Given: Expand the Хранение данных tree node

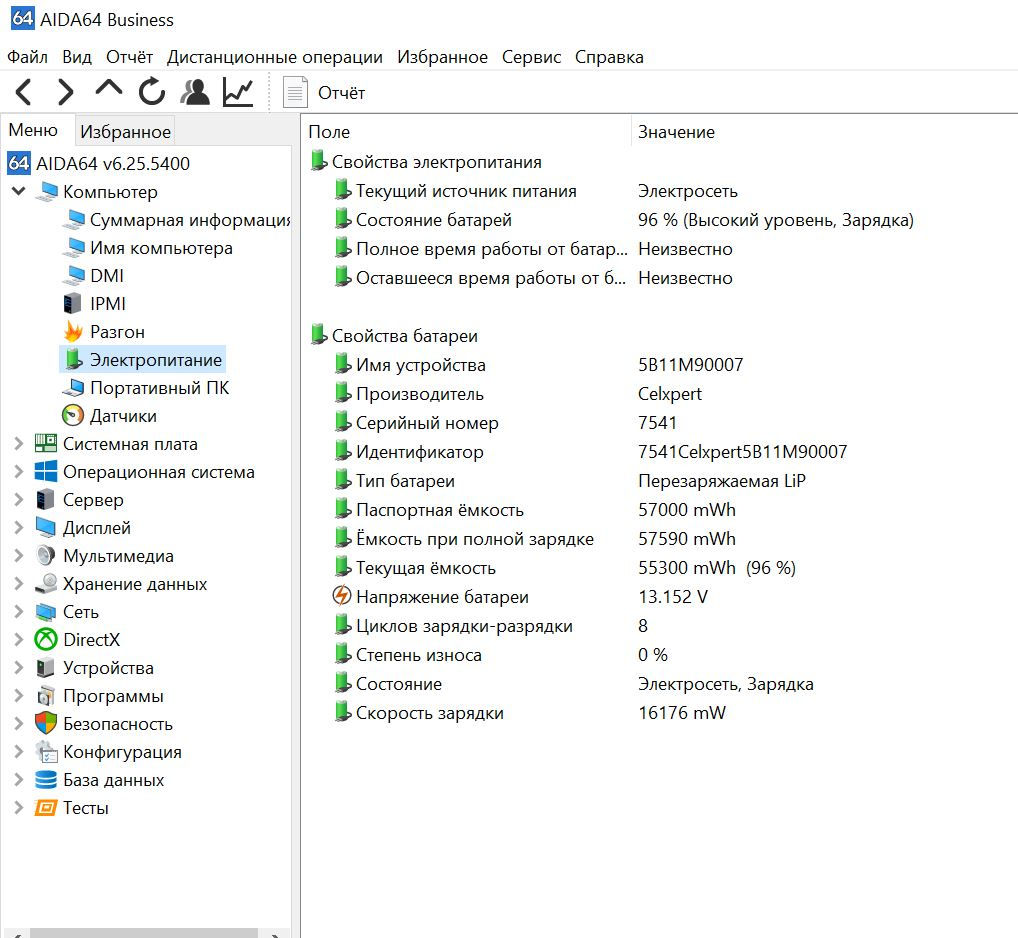Looking at the screenshot, I should [18, 584].
